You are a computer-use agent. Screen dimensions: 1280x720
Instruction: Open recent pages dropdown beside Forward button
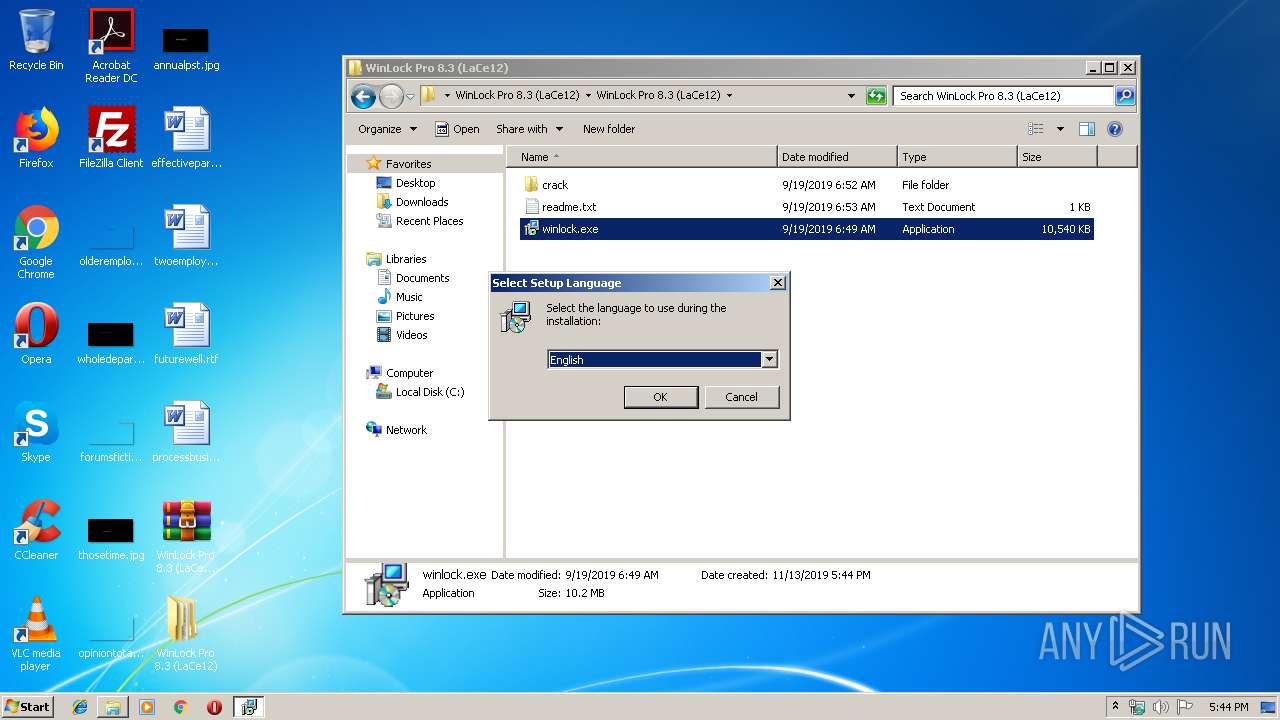[x=410, y=97]
